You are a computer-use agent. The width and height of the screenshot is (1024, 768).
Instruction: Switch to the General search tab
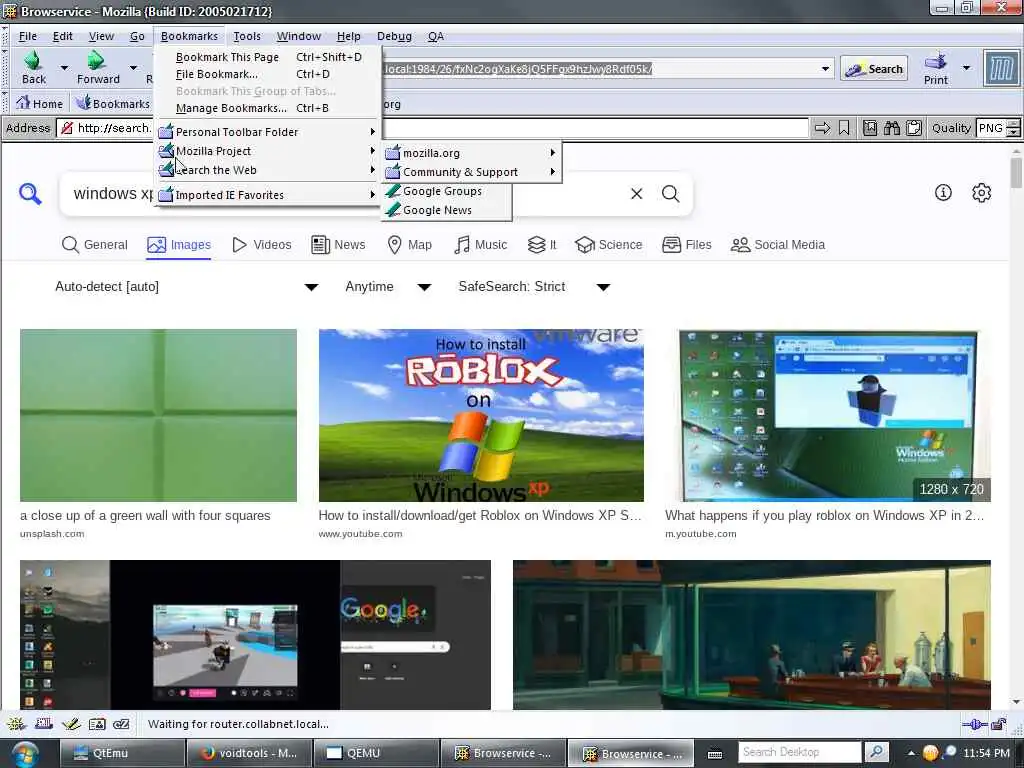point(95,245)
